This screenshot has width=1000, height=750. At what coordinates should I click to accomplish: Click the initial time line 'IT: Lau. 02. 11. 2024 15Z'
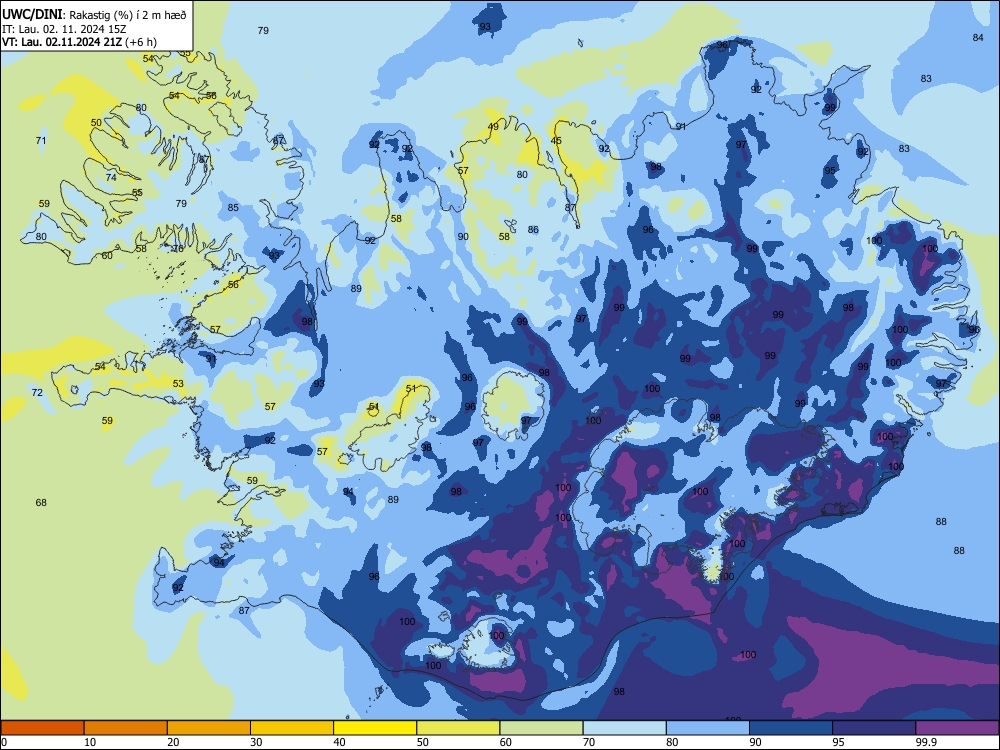tap(64, 29)
